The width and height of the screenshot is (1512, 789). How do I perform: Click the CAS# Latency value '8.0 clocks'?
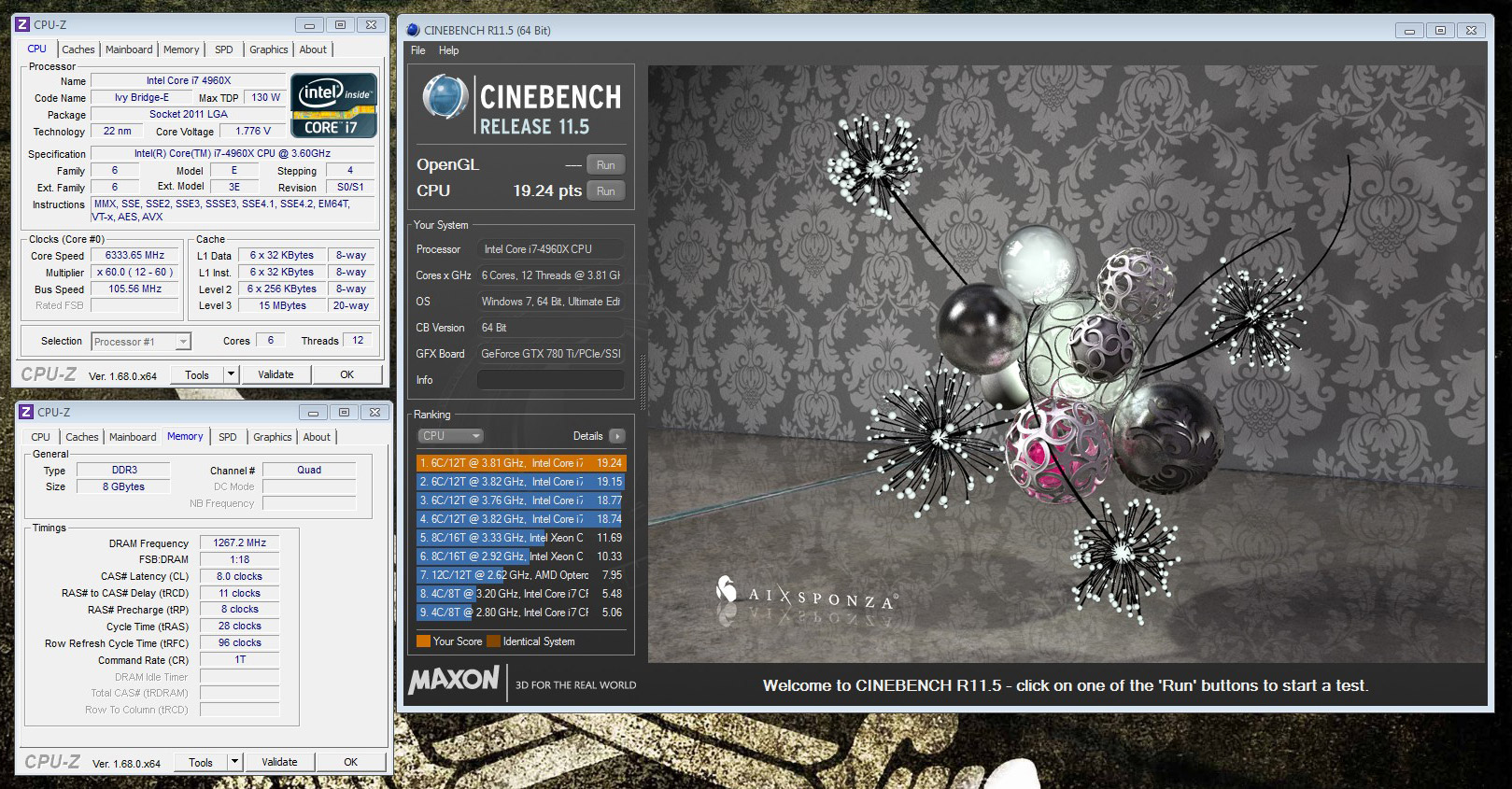pos(240,576)
